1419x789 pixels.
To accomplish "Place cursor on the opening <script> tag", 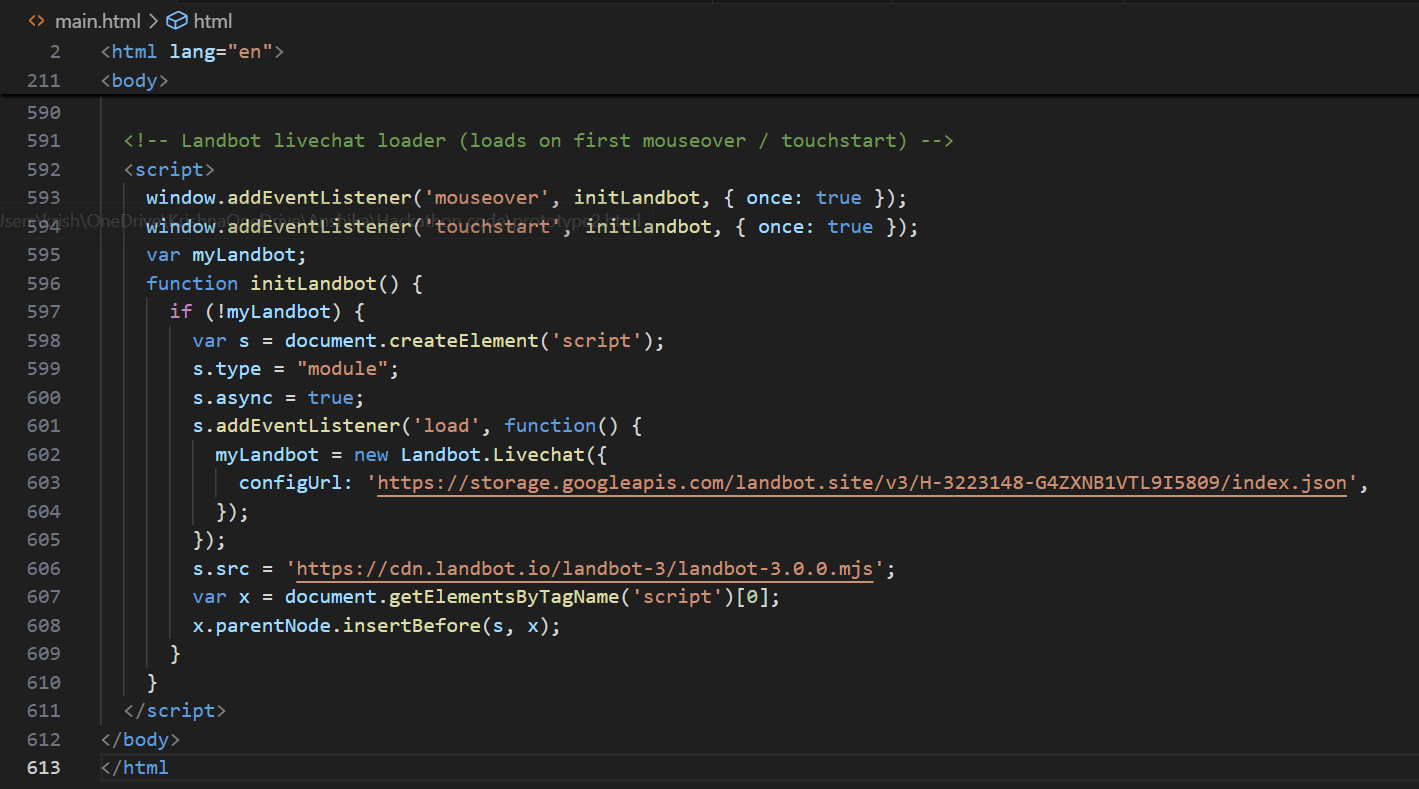I will 169,169.
